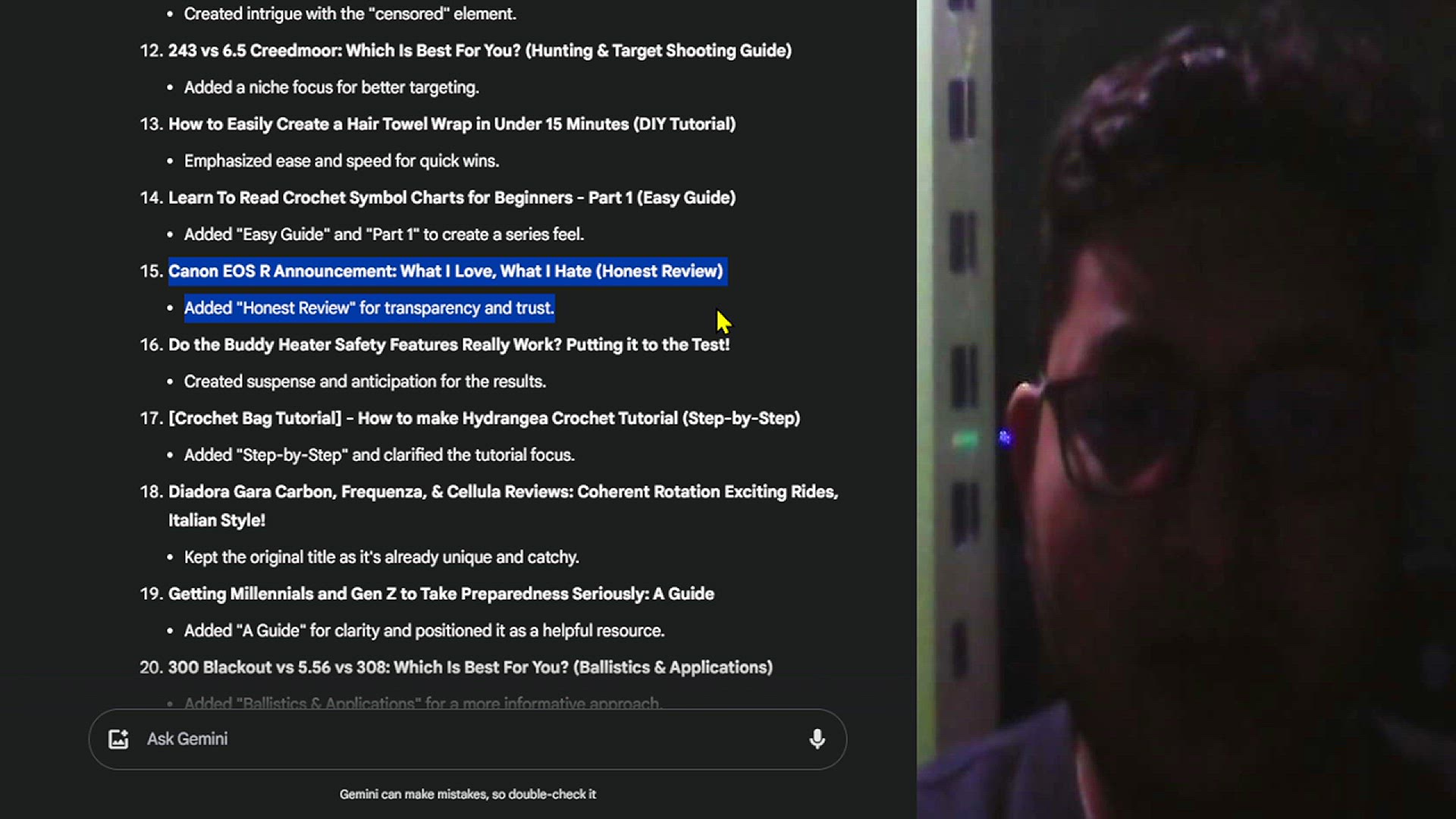
Task: Click the 'Gemini can make mistakes' disclaimer
Action: pos(467,794)
